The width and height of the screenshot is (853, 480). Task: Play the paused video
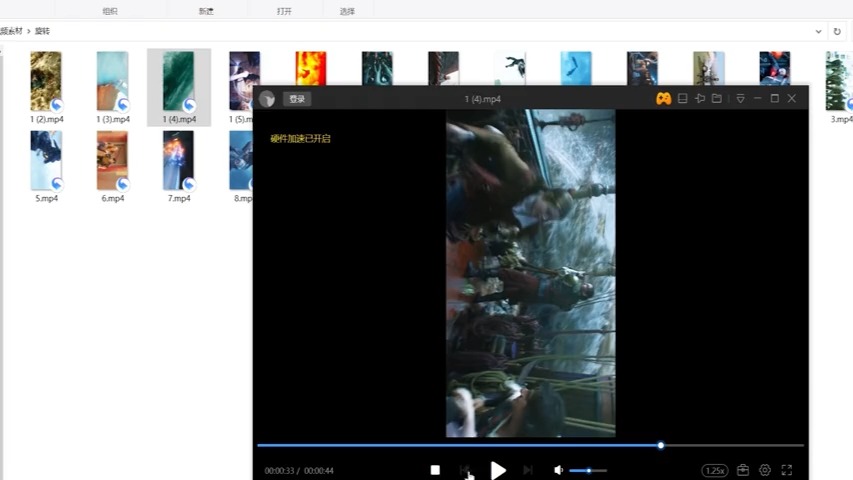click(498, 470)
